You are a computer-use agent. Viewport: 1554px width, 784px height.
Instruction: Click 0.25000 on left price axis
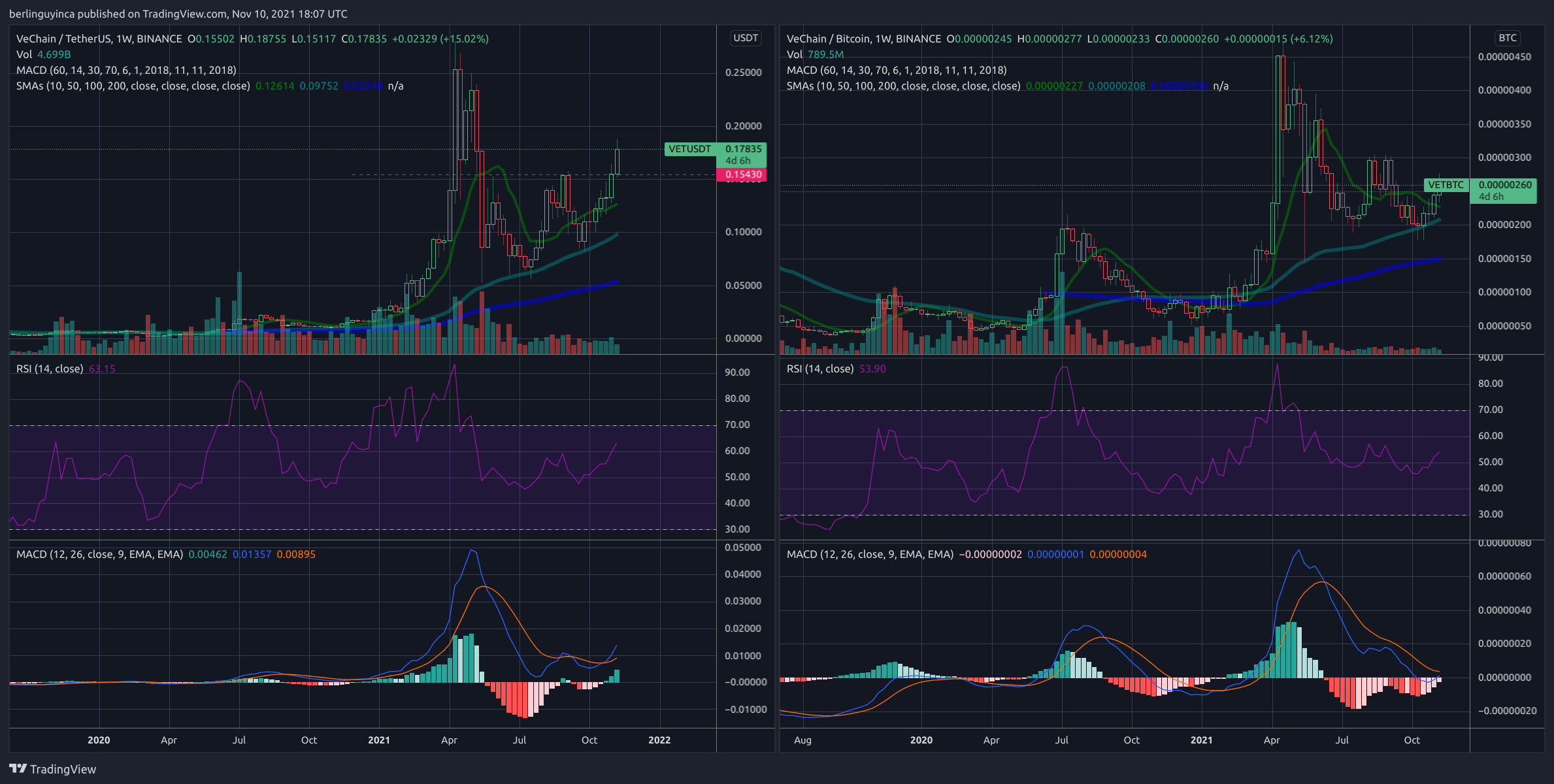tap(743, 72)
